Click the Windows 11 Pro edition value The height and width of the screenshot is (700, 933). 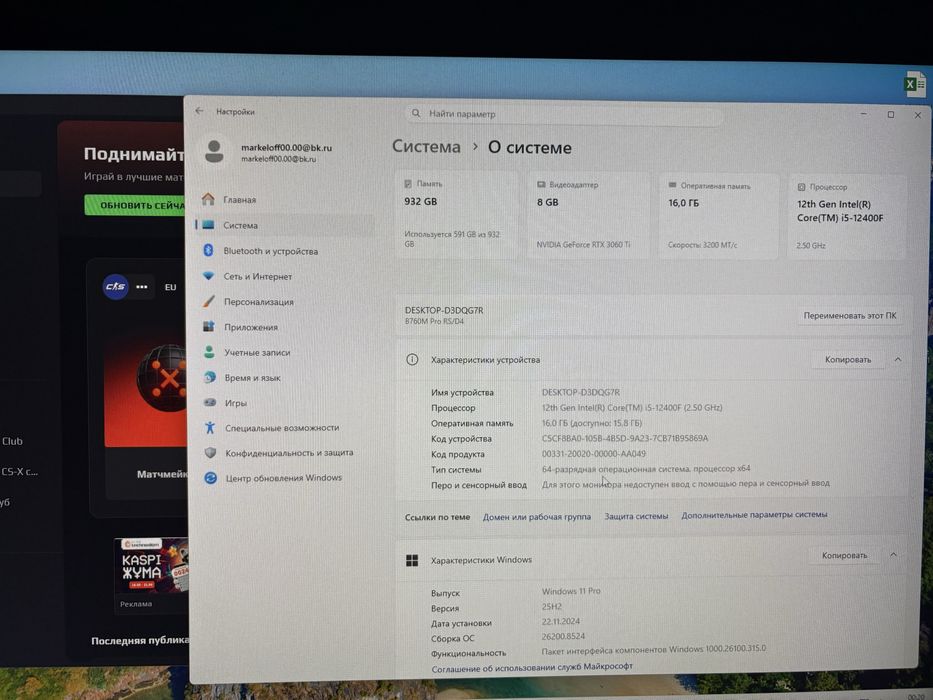(x=571, y=591)
